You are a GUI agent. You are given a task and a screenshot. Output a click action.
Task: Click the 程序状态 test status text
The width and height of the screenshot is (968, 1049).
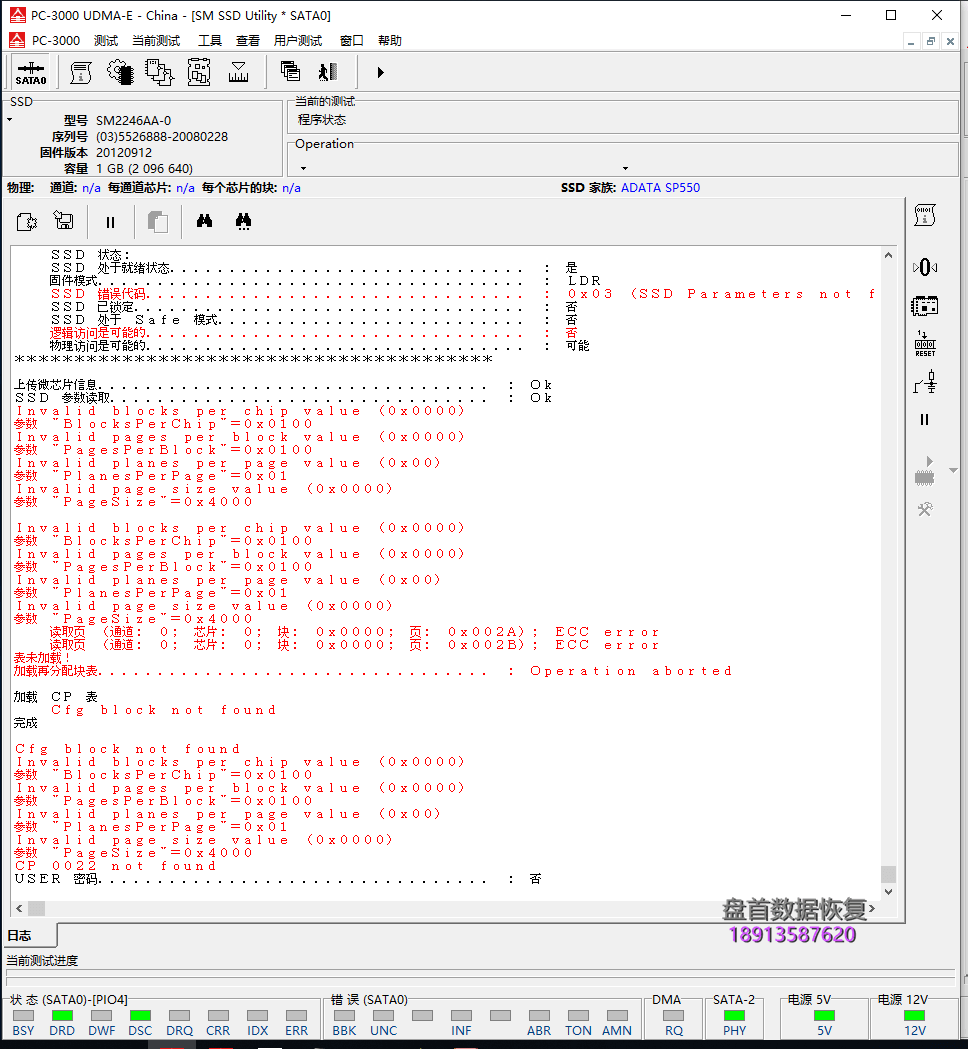click(322, 120)
